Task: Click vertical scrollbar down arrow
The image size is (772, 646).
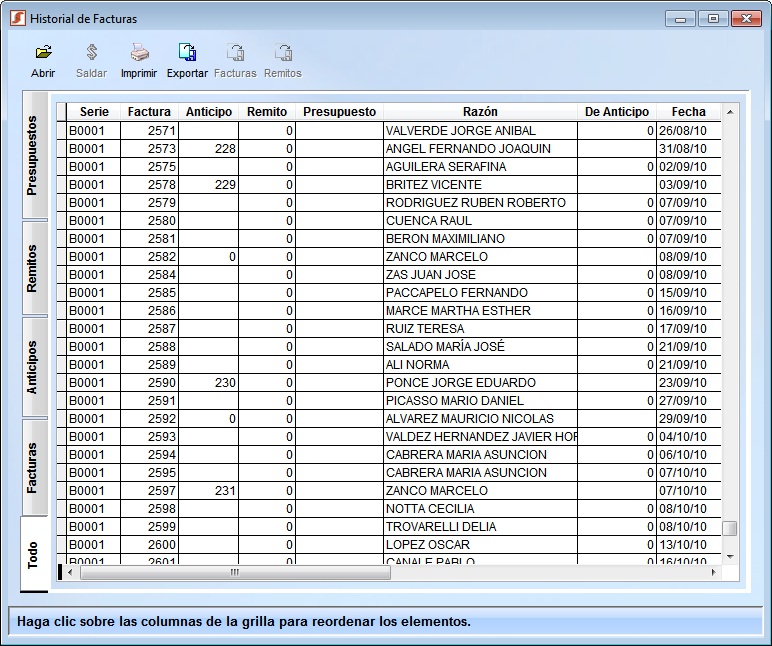Action: (x=730, y=556)
